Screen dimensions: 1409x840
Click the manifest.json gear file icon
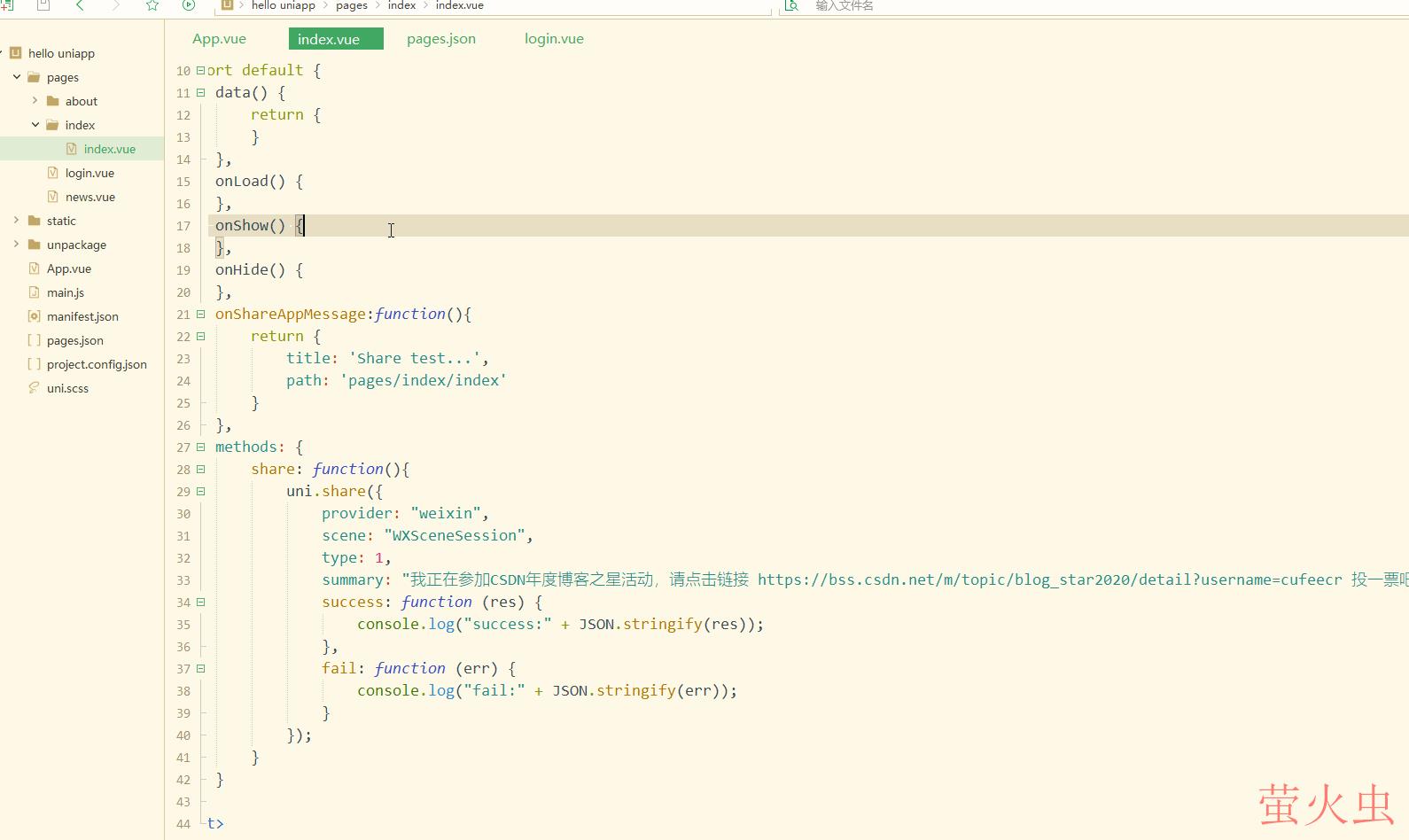click(34, 316)
